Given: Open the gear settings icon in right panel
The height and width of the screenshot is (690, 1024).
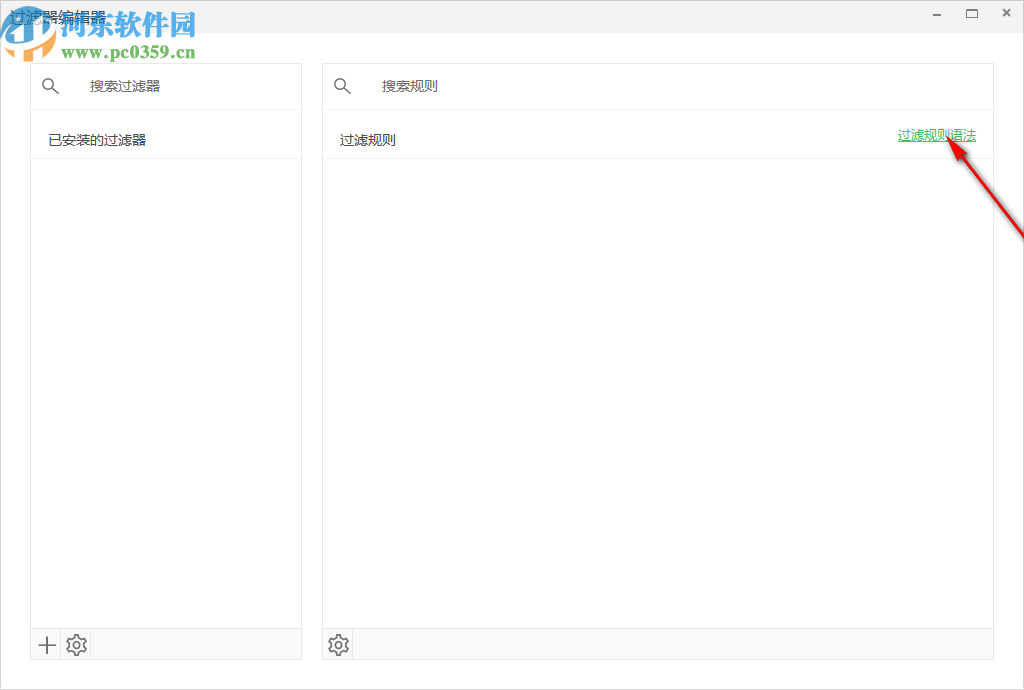Looking at the screenshot, I should (x=338, y=644).
